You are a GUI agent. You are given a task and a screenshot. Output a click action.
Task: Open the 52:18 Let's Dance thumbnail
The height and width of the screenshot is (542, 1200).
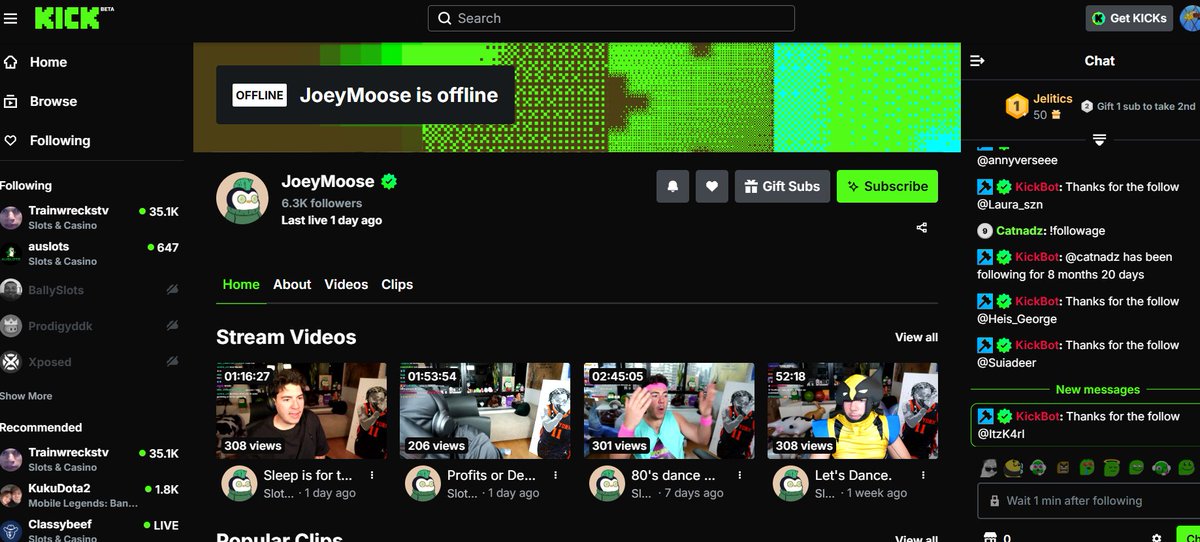[853, 411]
